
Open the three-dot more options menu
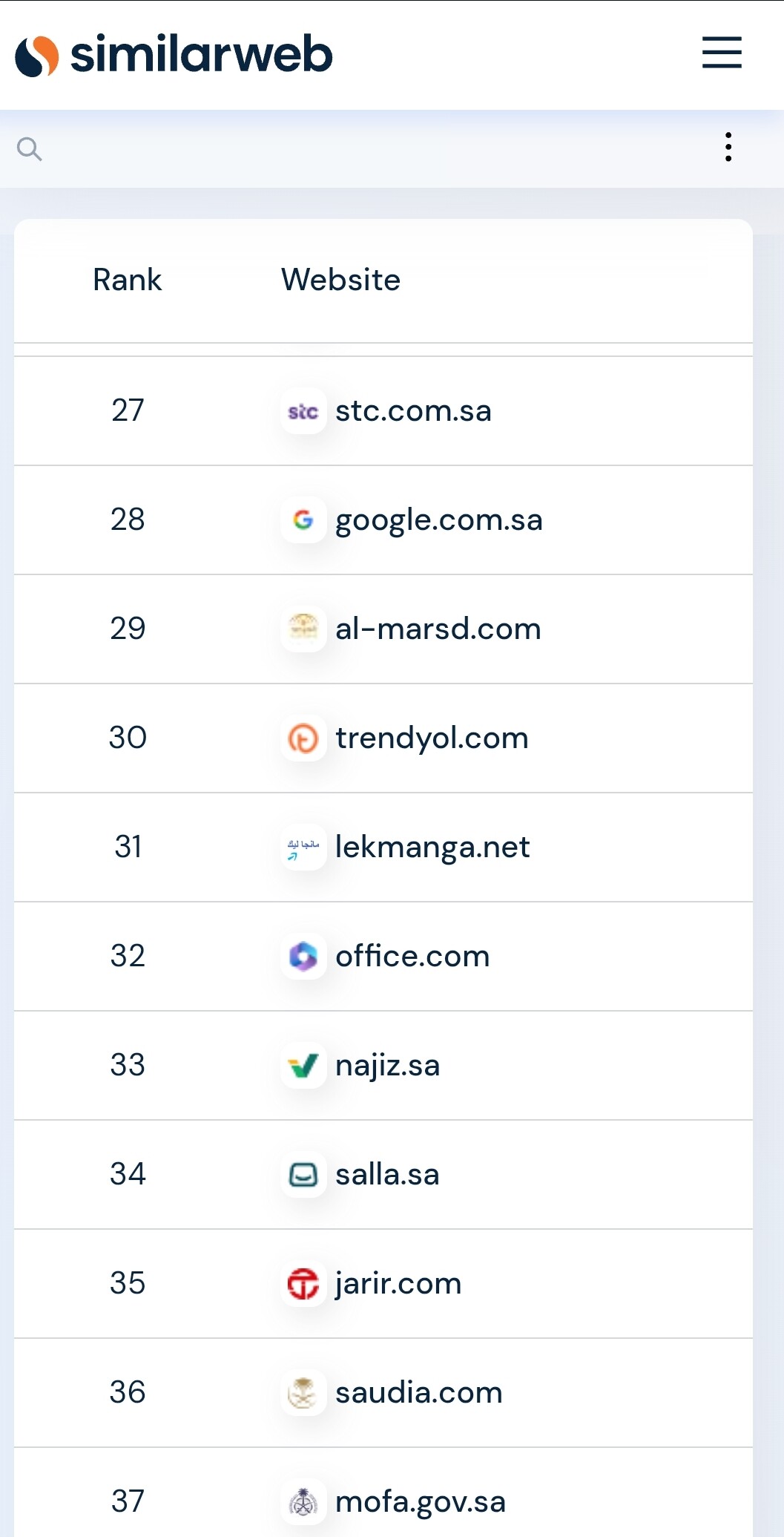click(x=728, y=147)
